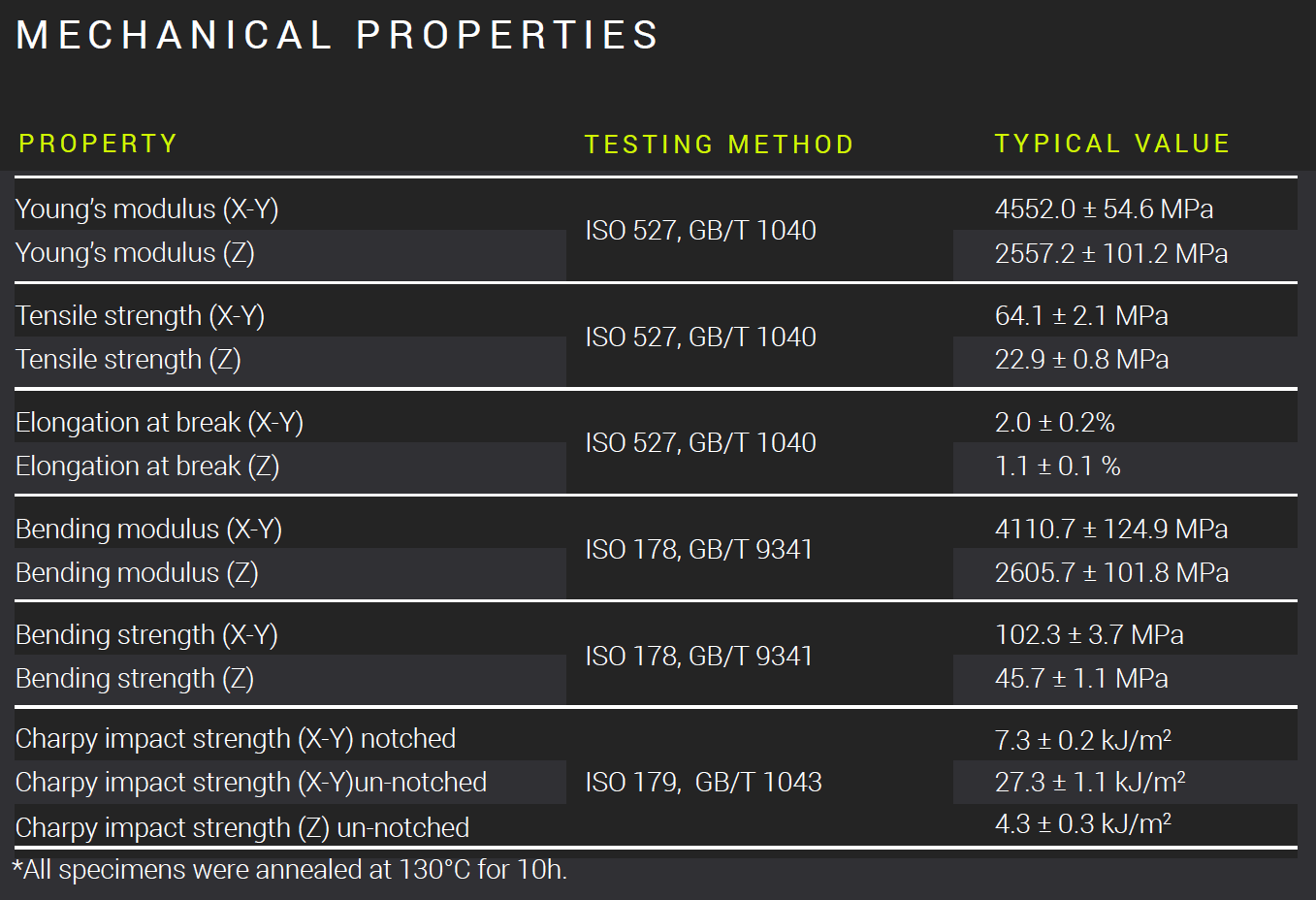Click the 22.9 ± 0.8 MPa value
Viewport: 1316px width, 900px height.
click(x=1081, y=360)
